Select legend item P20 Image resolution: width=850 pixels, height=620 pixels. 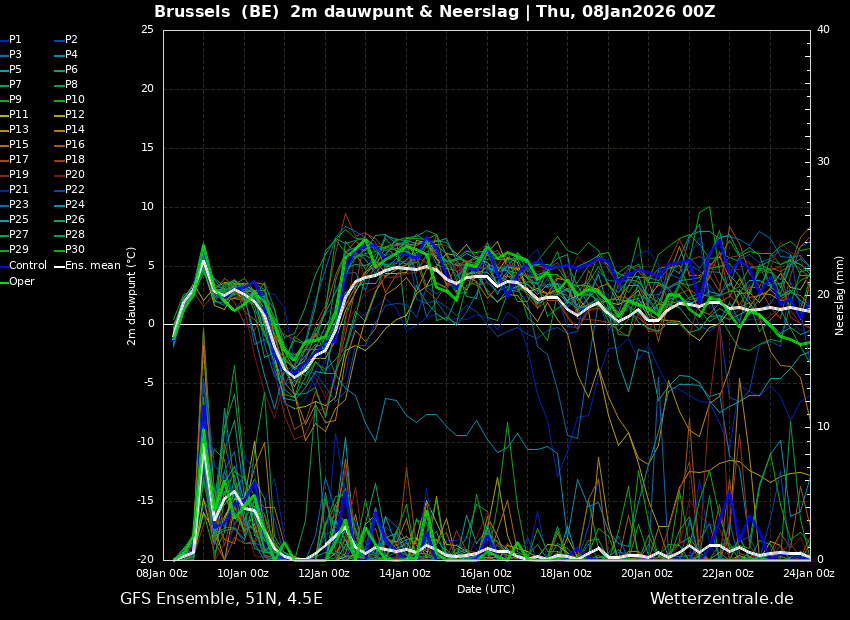click(69, 175)
